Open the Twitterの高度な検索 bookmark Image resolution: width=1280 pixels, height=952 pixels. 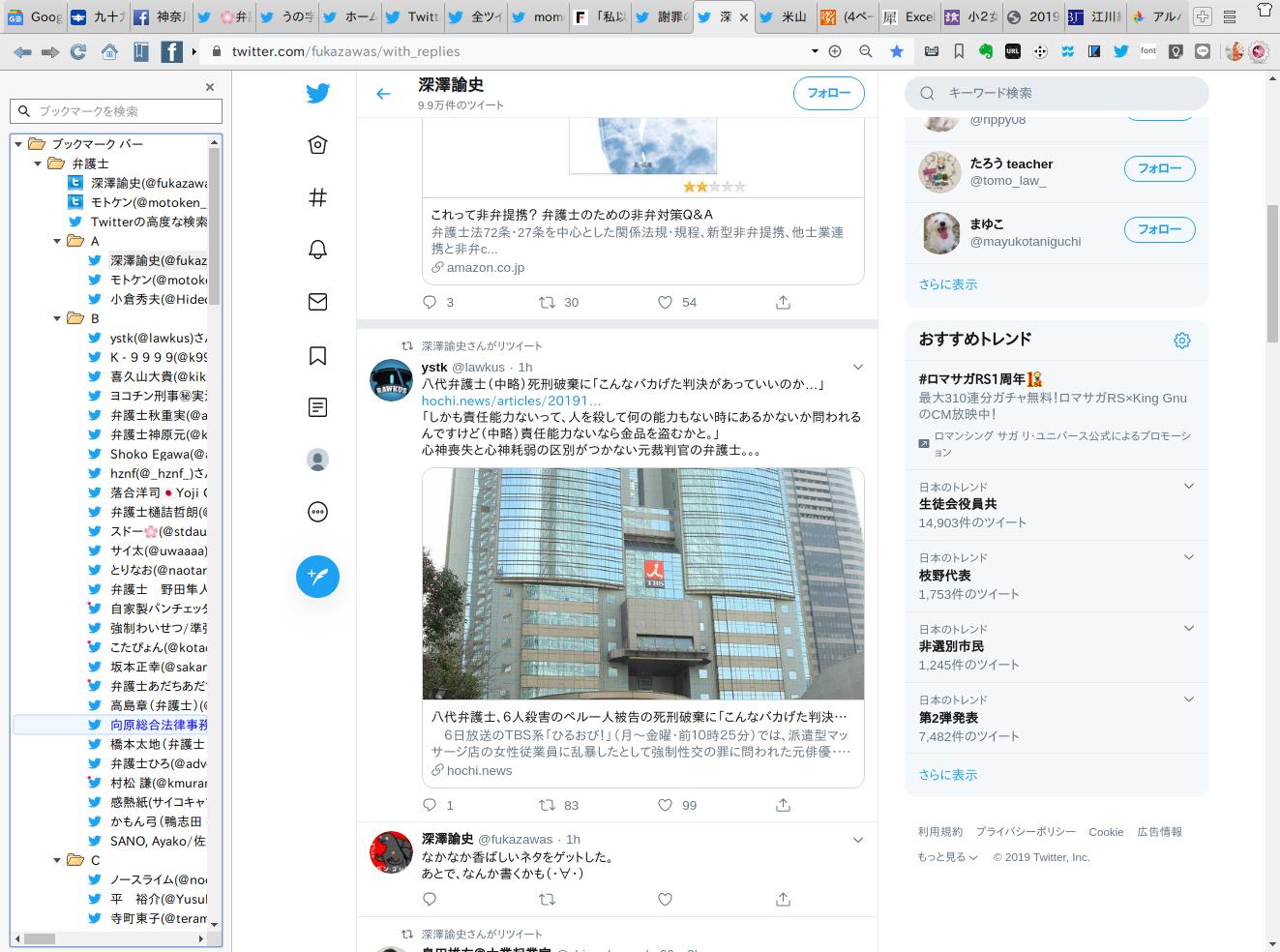[149, 222]
